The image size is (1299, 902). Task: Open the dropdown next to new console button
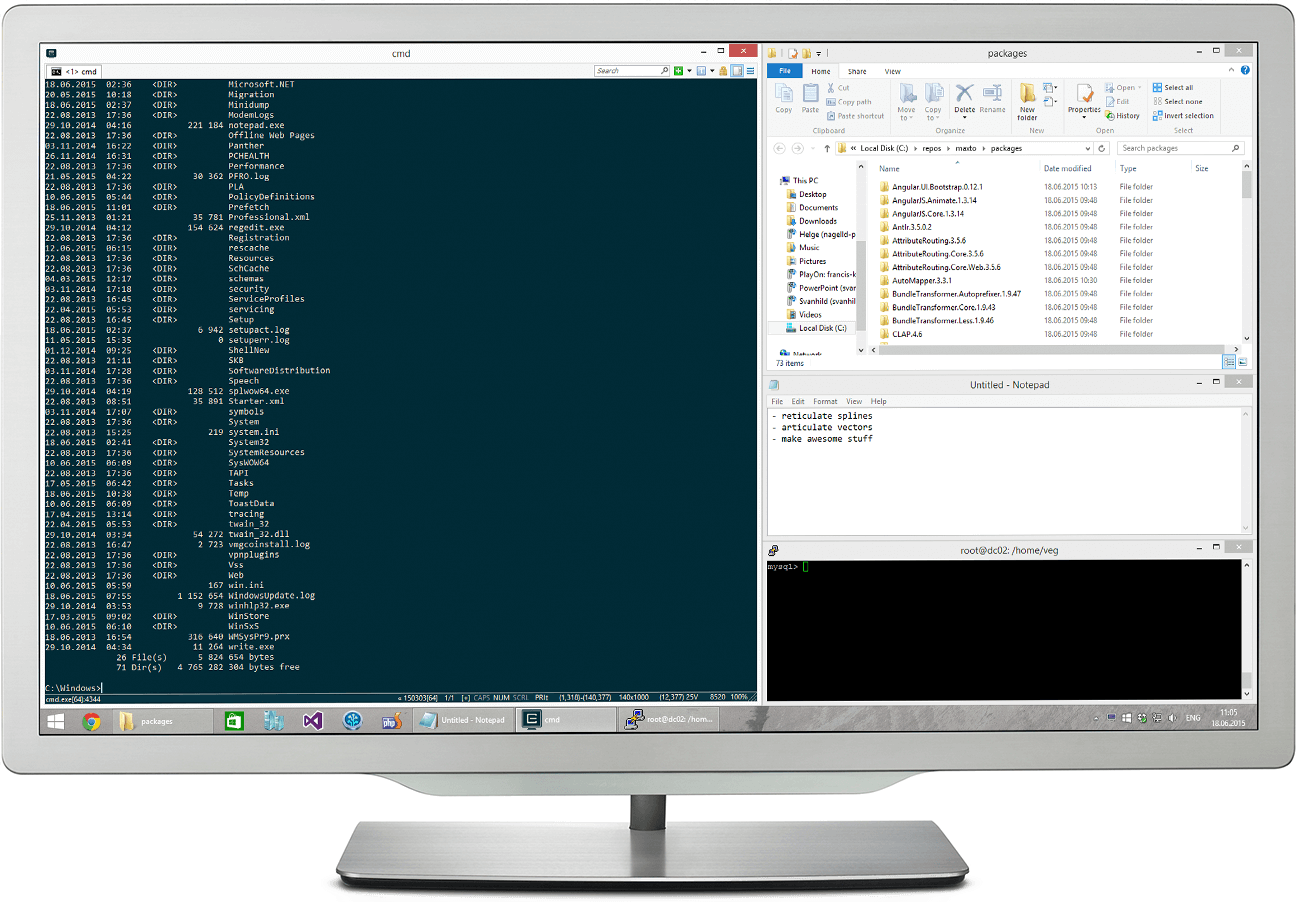(x=689, y=71)
